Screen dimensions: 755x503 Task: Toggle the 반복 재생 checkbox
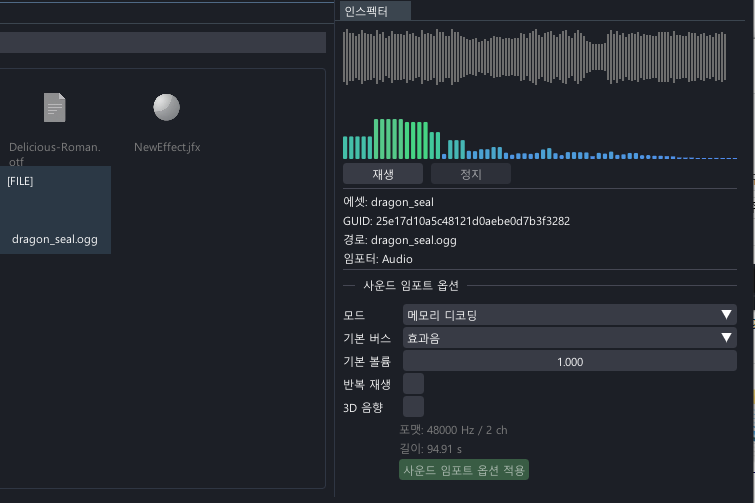[x=413, y=384]
